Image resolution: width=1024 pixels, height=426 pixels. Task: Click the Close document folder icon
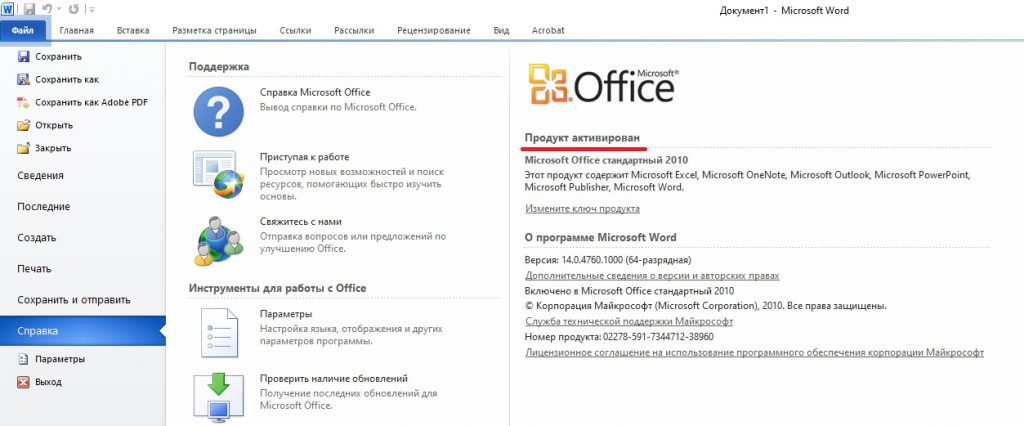(24, 148)
